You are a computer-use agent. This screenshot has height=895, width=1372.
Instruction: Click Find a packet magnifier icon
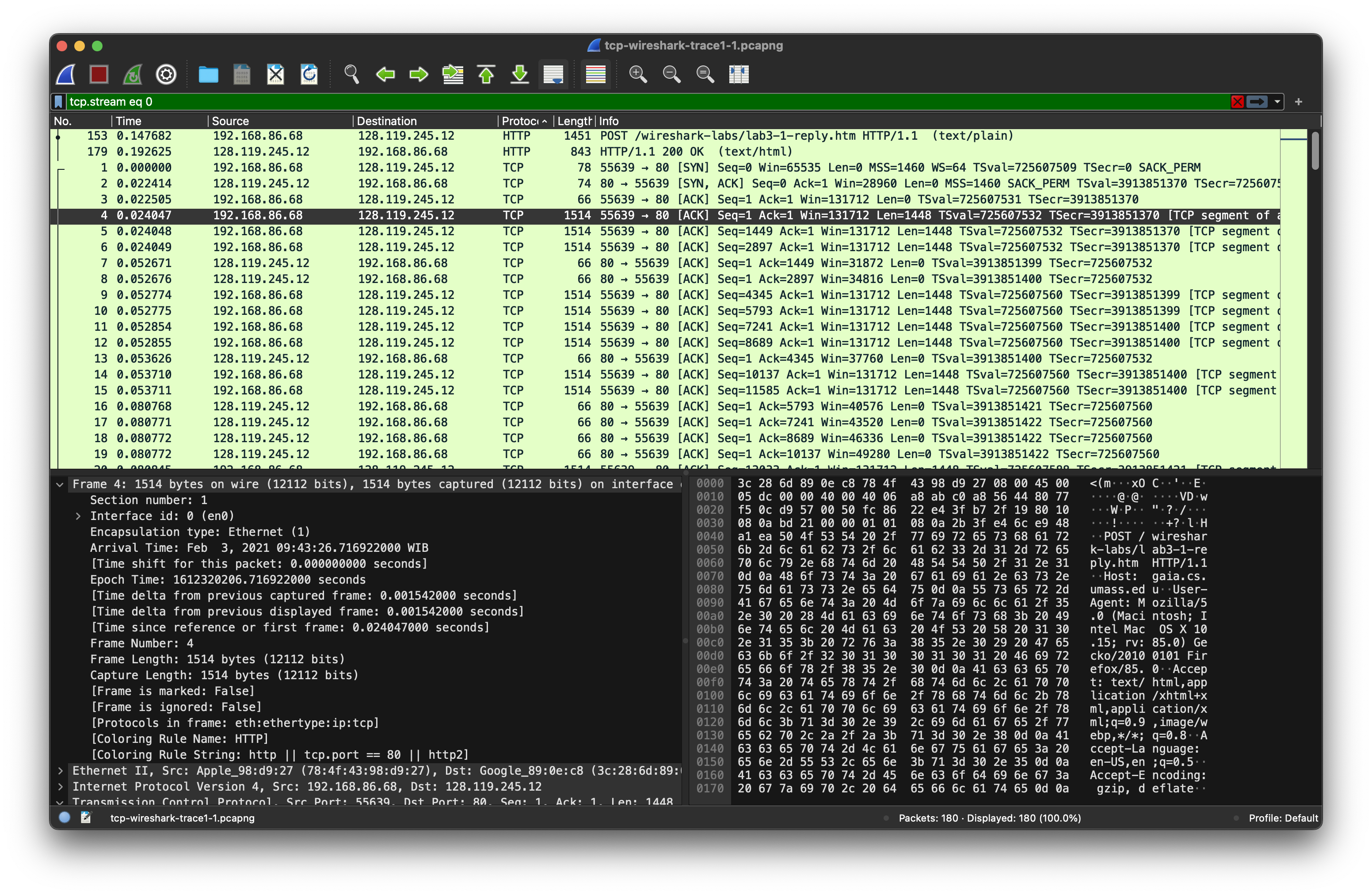(351, 74)
